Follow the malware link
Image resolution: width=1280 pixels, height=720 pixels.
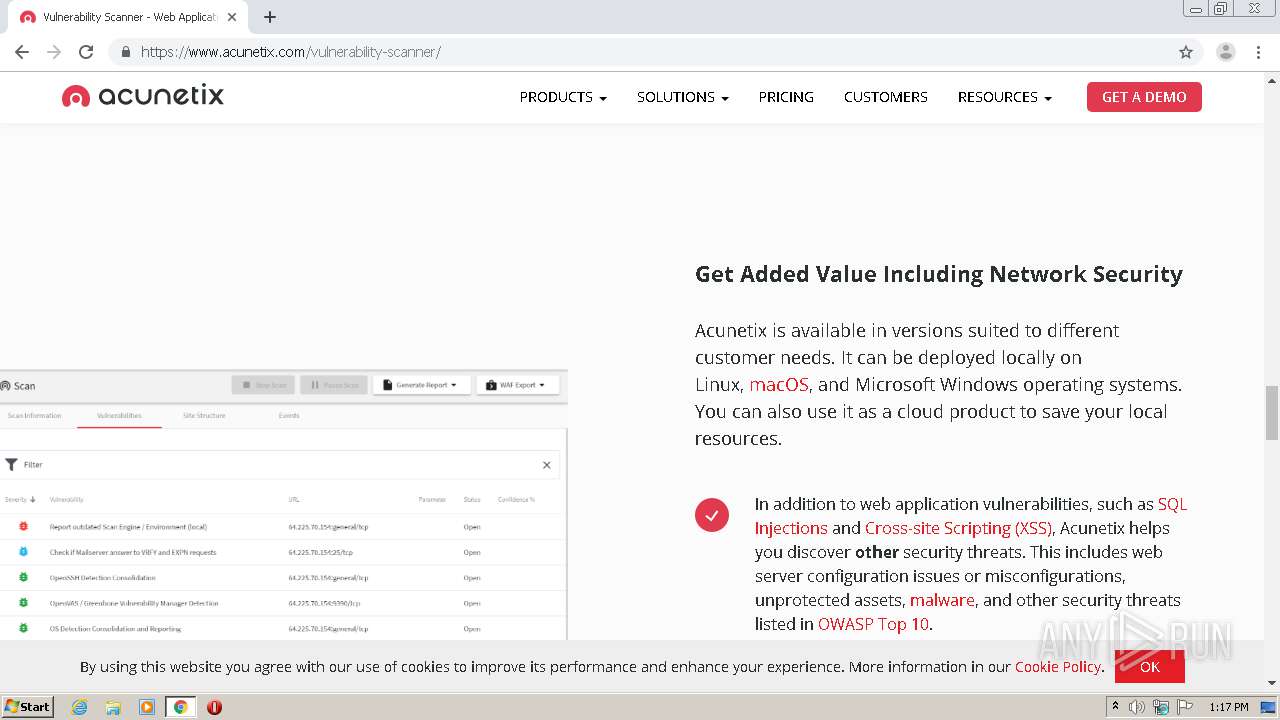pos(942,600)
